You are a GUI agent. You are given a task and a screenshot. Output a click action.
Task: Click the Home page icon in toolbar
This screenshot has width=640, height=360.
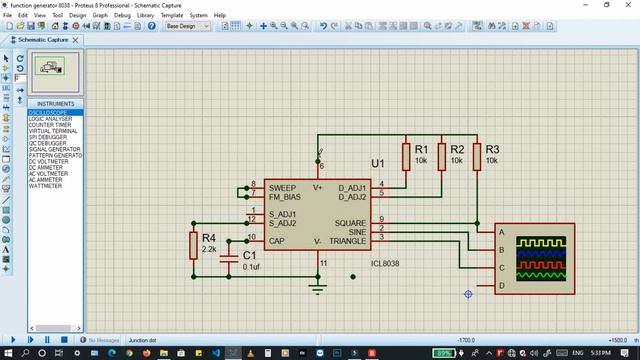pos(55,26)
